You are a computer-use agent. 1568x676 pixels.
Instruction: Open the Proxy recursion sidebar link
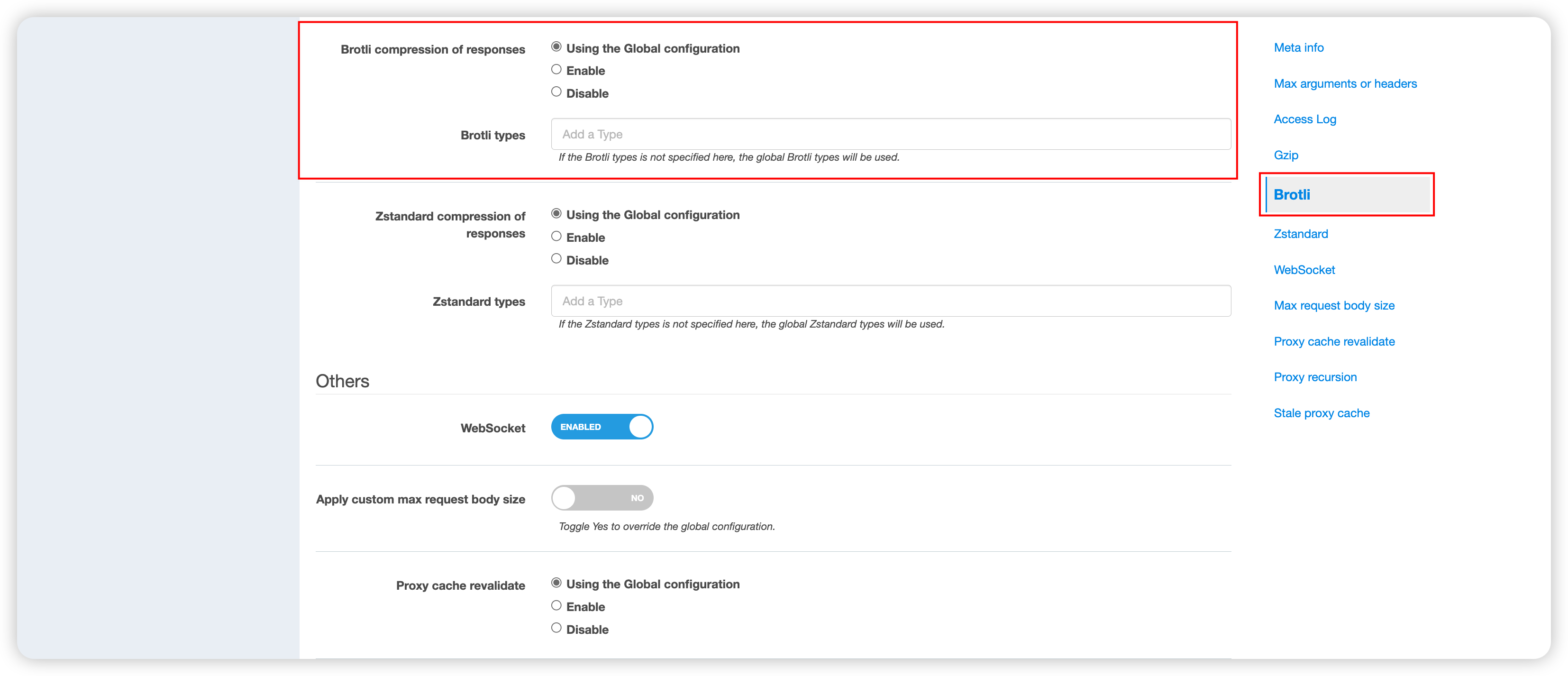coord(1315,377)
